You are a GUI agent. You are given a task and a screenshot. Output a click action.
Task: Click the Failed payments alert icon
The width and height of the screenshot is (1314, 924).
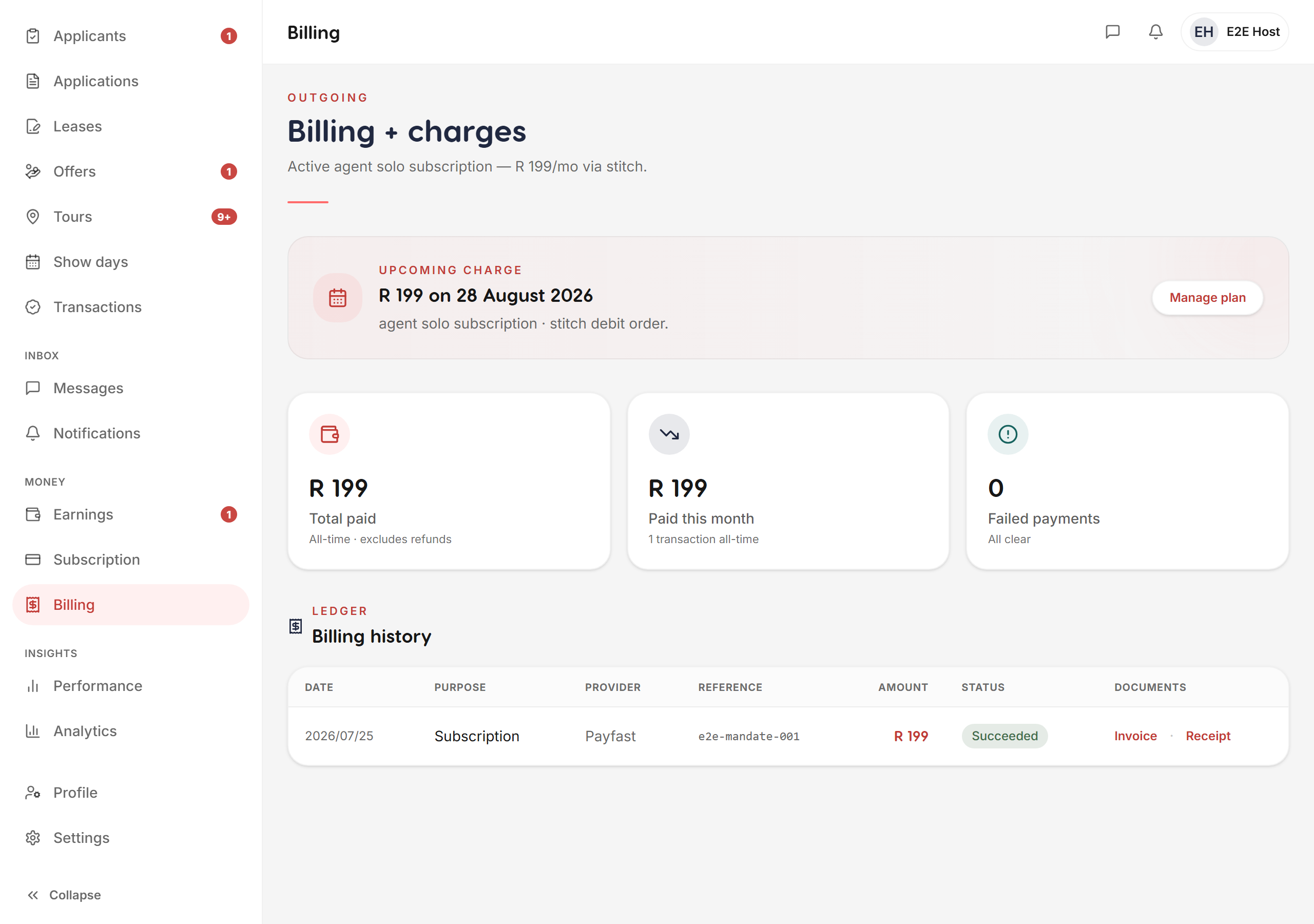(x=1008, y=434)
